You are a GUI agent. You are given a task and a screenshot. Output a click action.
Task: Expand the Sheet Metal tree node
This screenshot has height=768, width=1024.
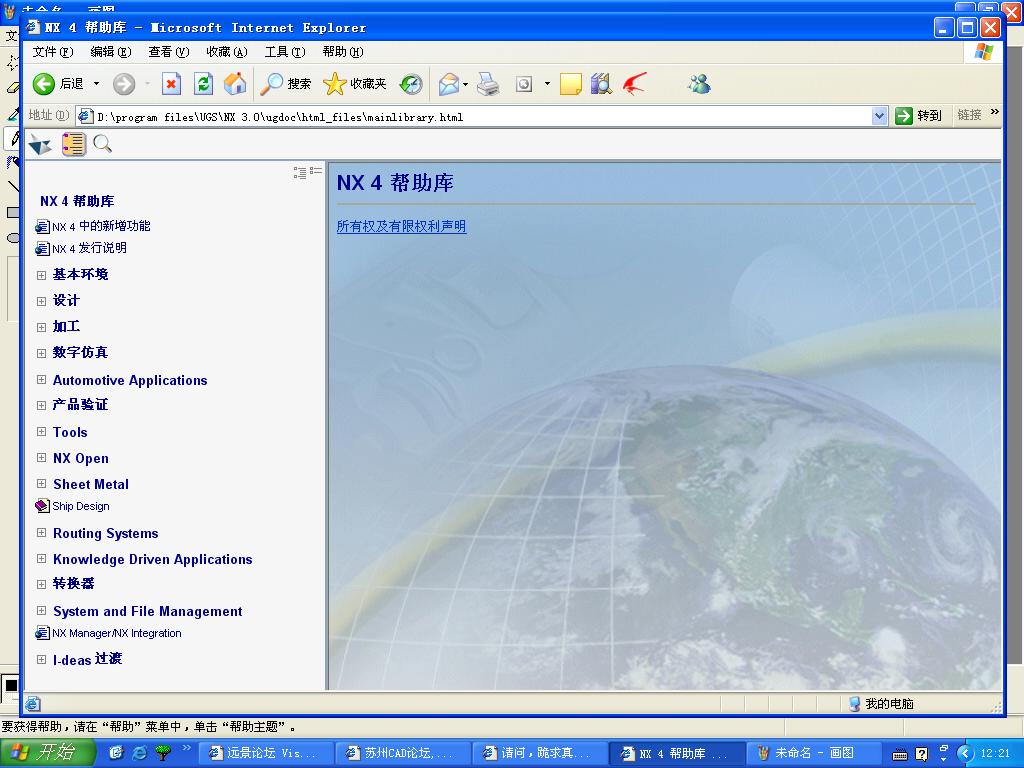41,484
